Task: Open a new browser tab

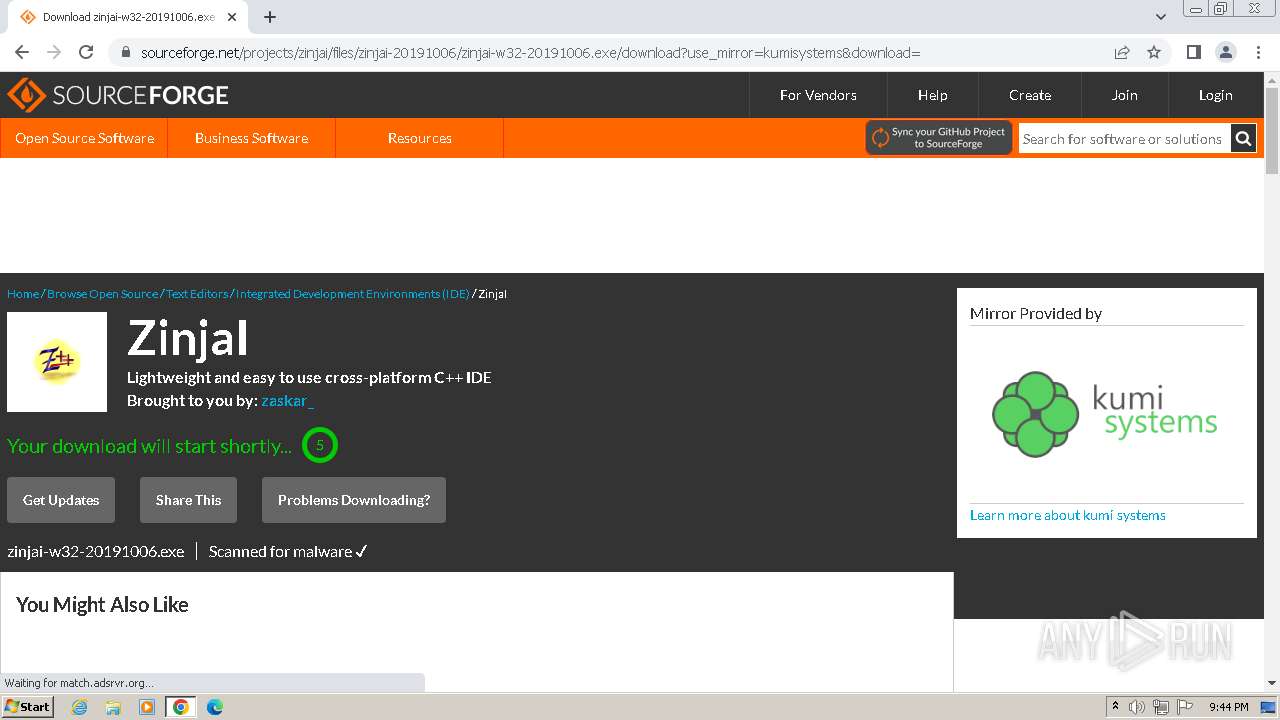Action: tap(270, 17)
